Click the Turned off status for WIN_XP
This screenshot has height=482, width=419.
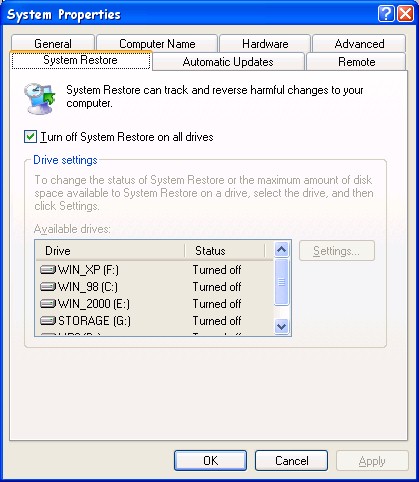tap(217, 269)
